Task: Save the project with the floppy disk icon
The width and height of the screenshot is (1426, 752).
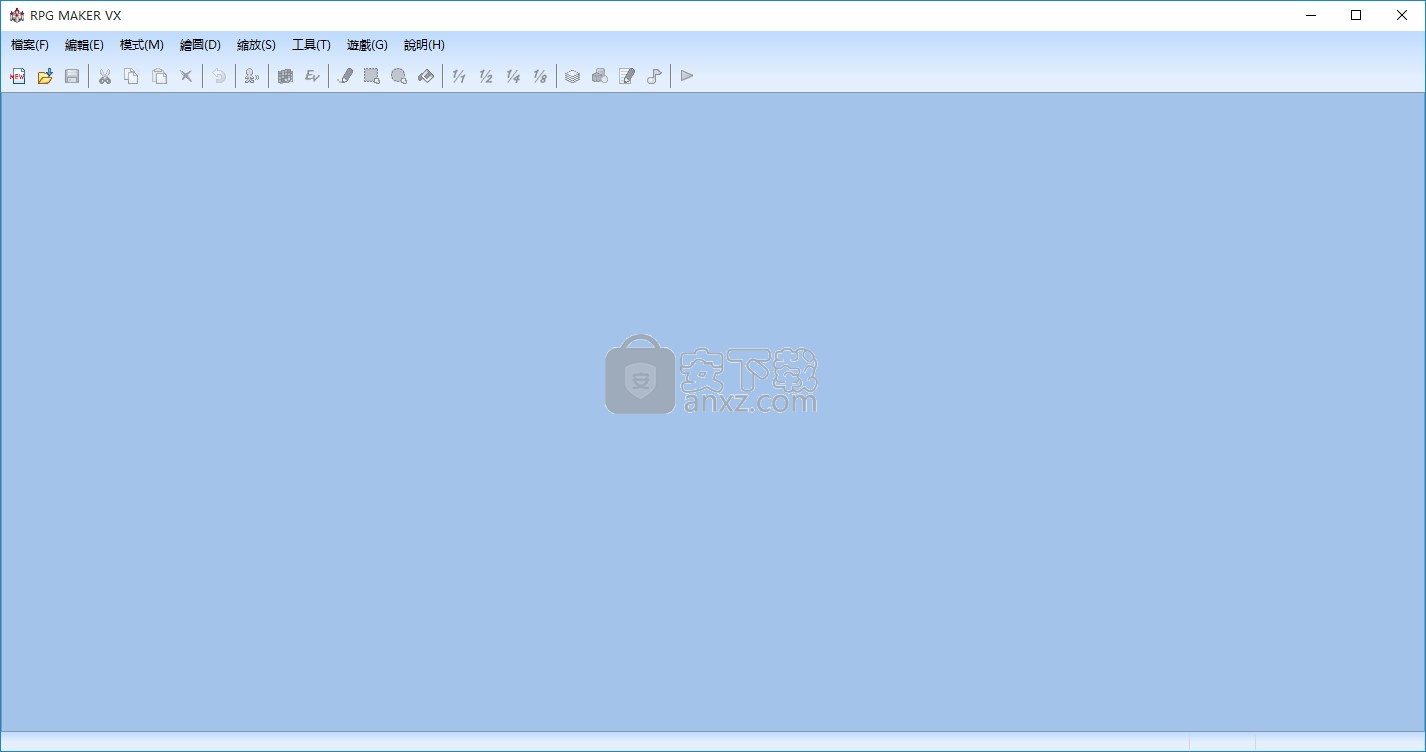Action: click(x=72, y=76)
